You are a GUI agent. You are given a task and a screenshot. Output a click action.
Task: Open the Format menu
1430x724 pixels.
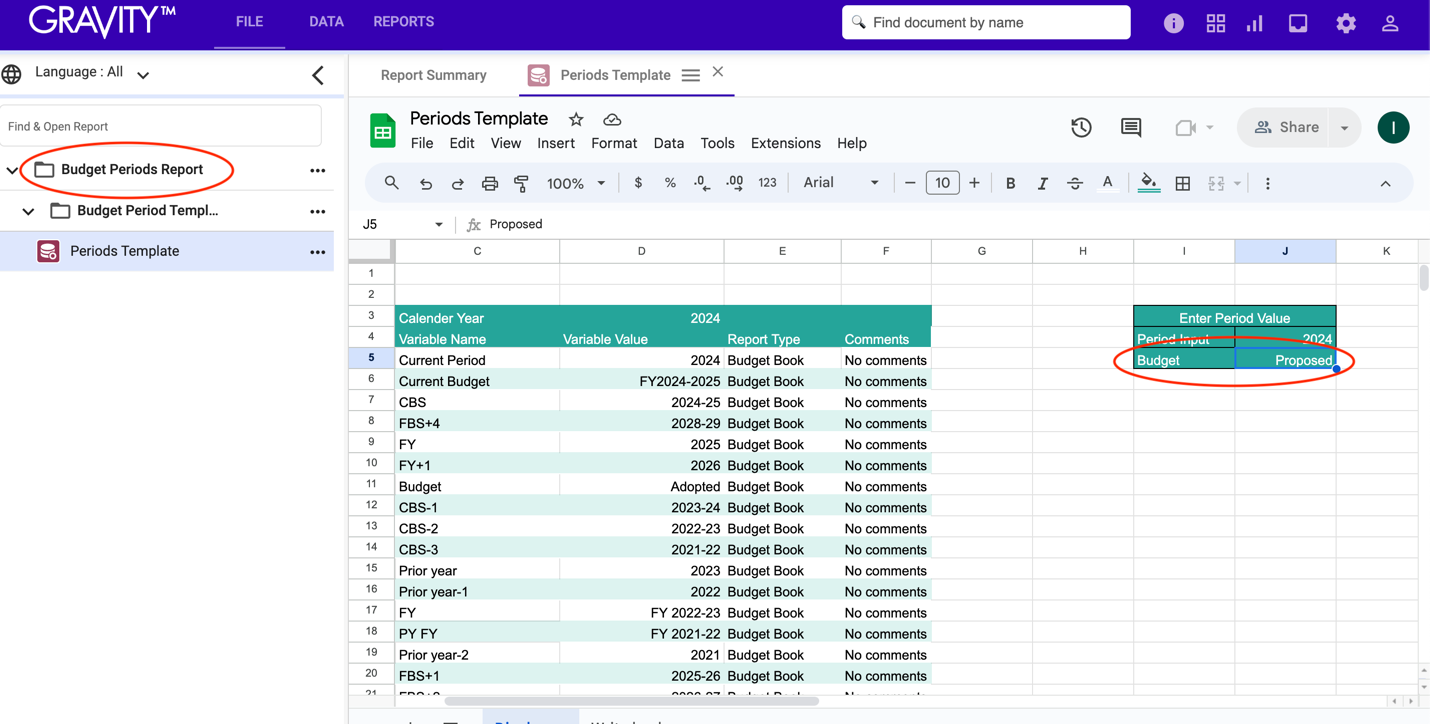click(x=614, y=143)
